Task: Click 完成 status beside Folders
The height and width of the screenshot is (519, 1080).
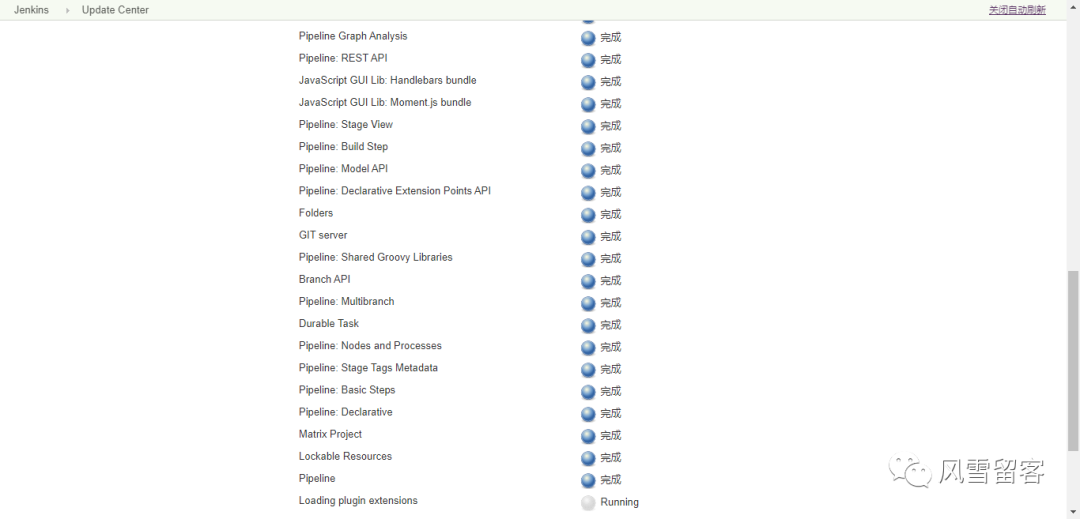Action: point(611,215)
